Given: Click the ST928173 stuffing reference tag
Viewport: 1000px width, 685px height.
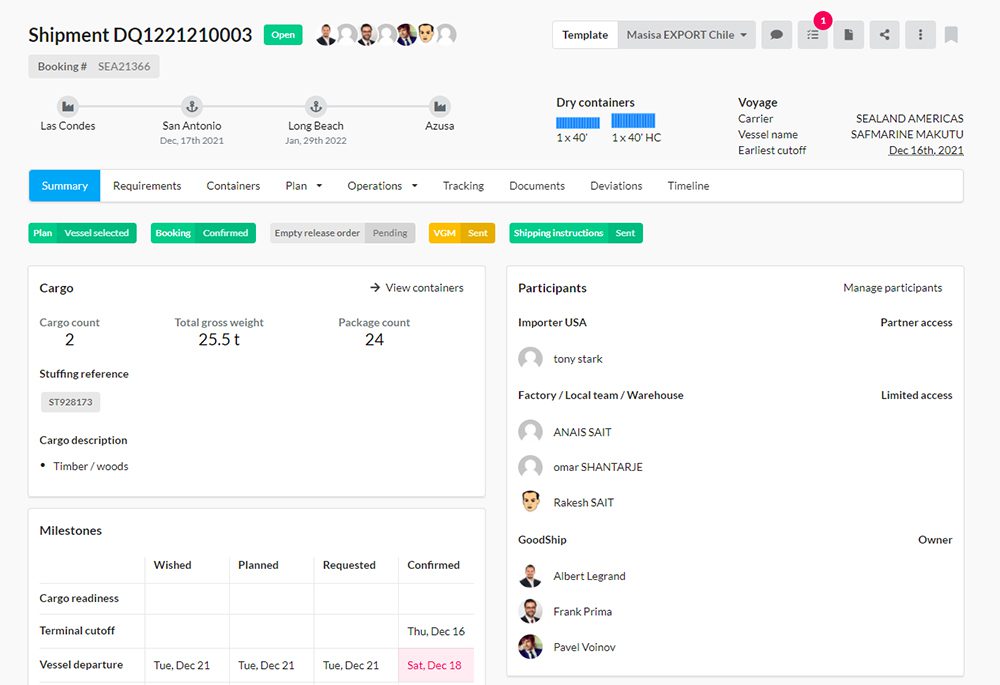Looking at the screenshot, I should pyautogui.click(x=70, y=402).
